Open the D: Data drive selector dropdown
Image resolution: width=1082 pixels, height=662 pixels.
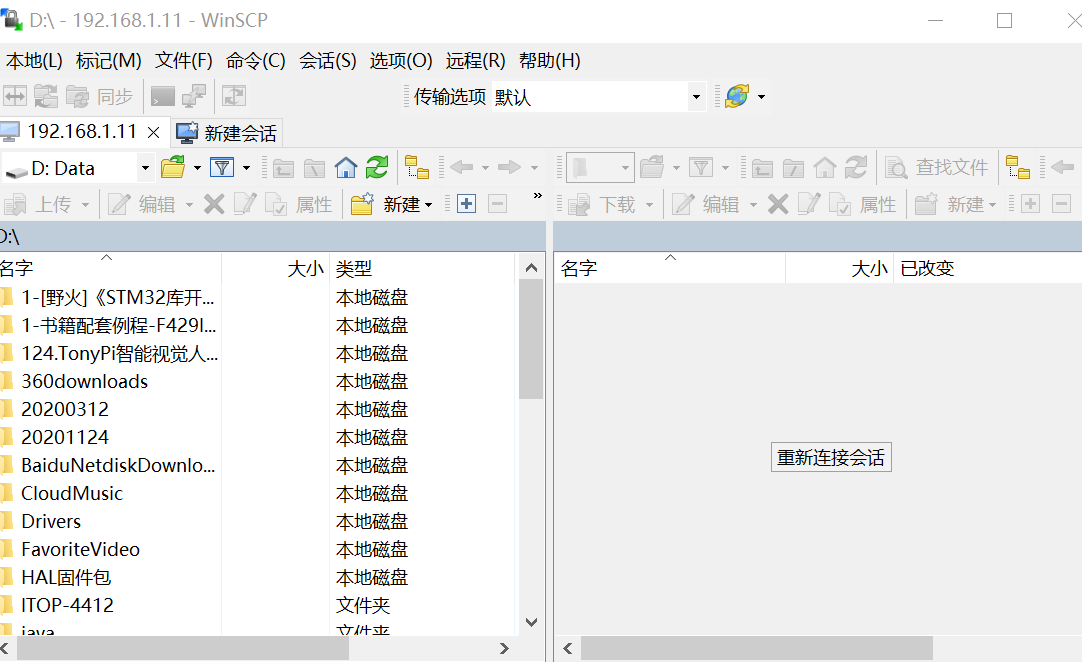point(145,169)
